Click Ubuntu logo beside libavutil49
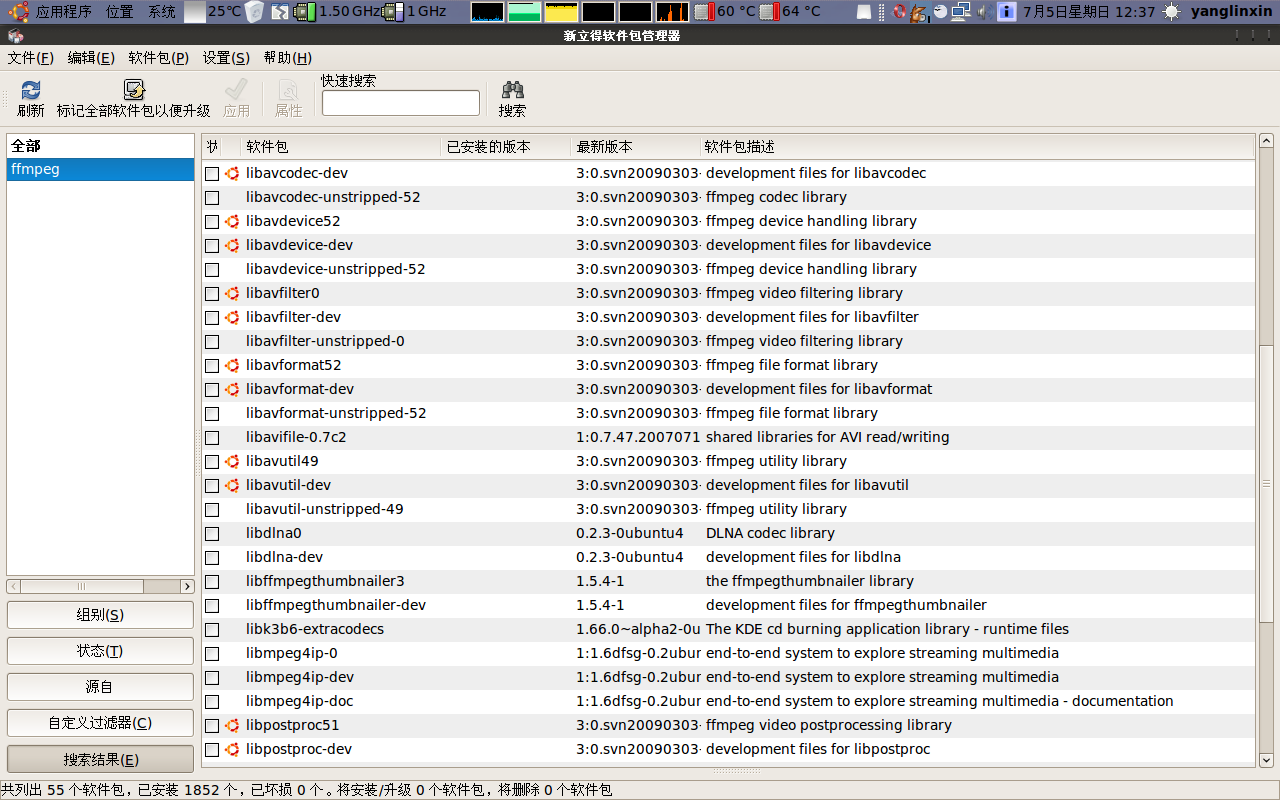Image resolution: width=1280 pixels, height=800 pixels. point(232,461)
